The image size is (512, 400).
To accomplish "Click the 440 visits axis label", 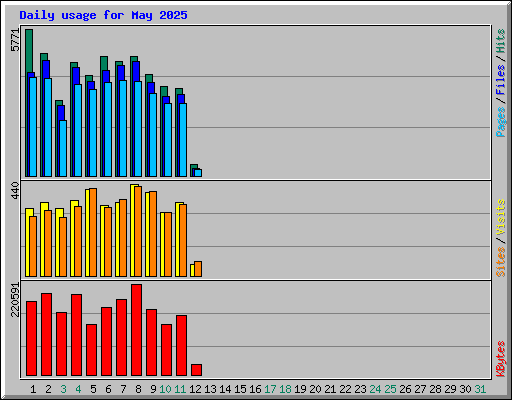I will pyautogui.click(x=15, y=190).
